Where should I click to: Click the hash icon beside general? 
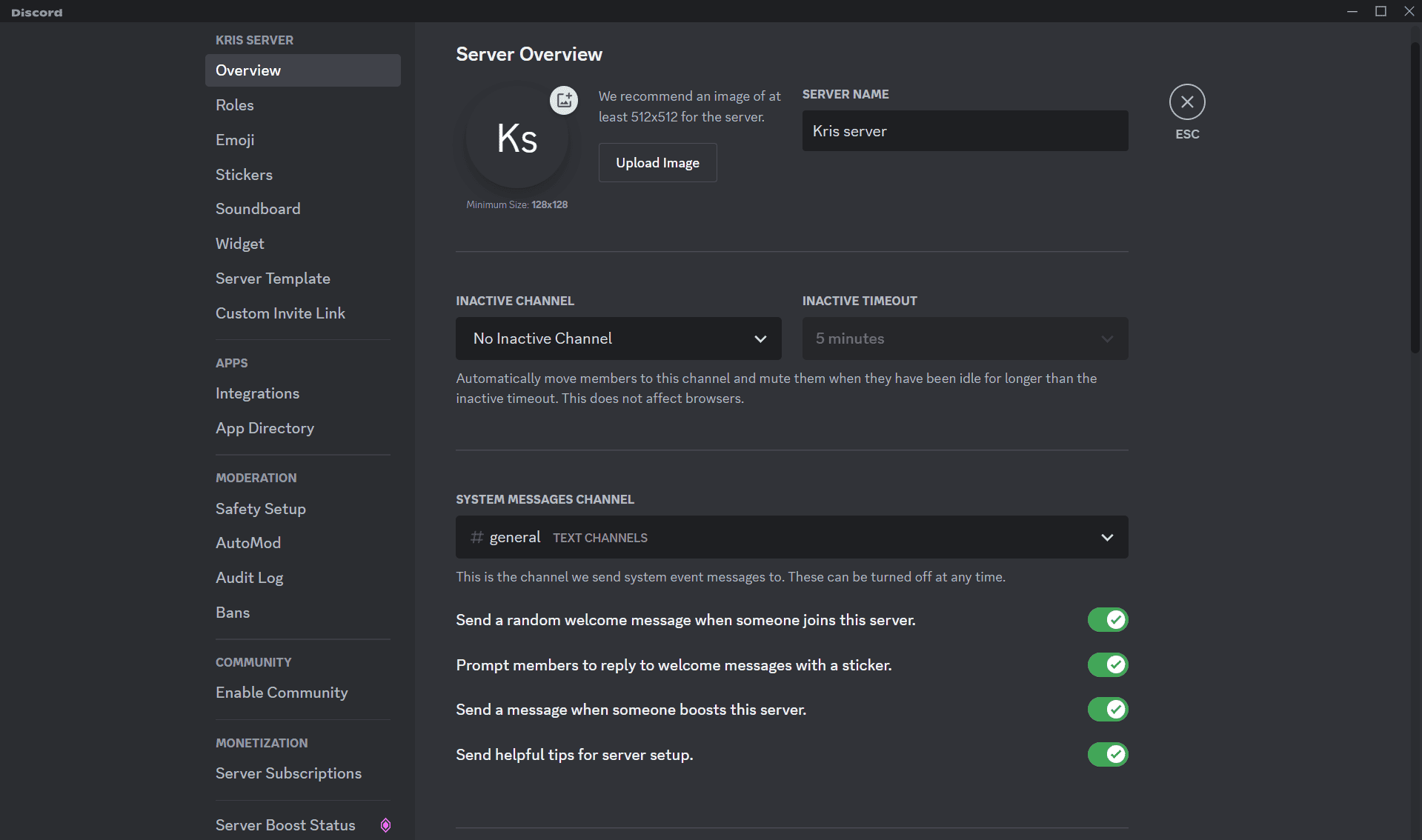(477, 537)
